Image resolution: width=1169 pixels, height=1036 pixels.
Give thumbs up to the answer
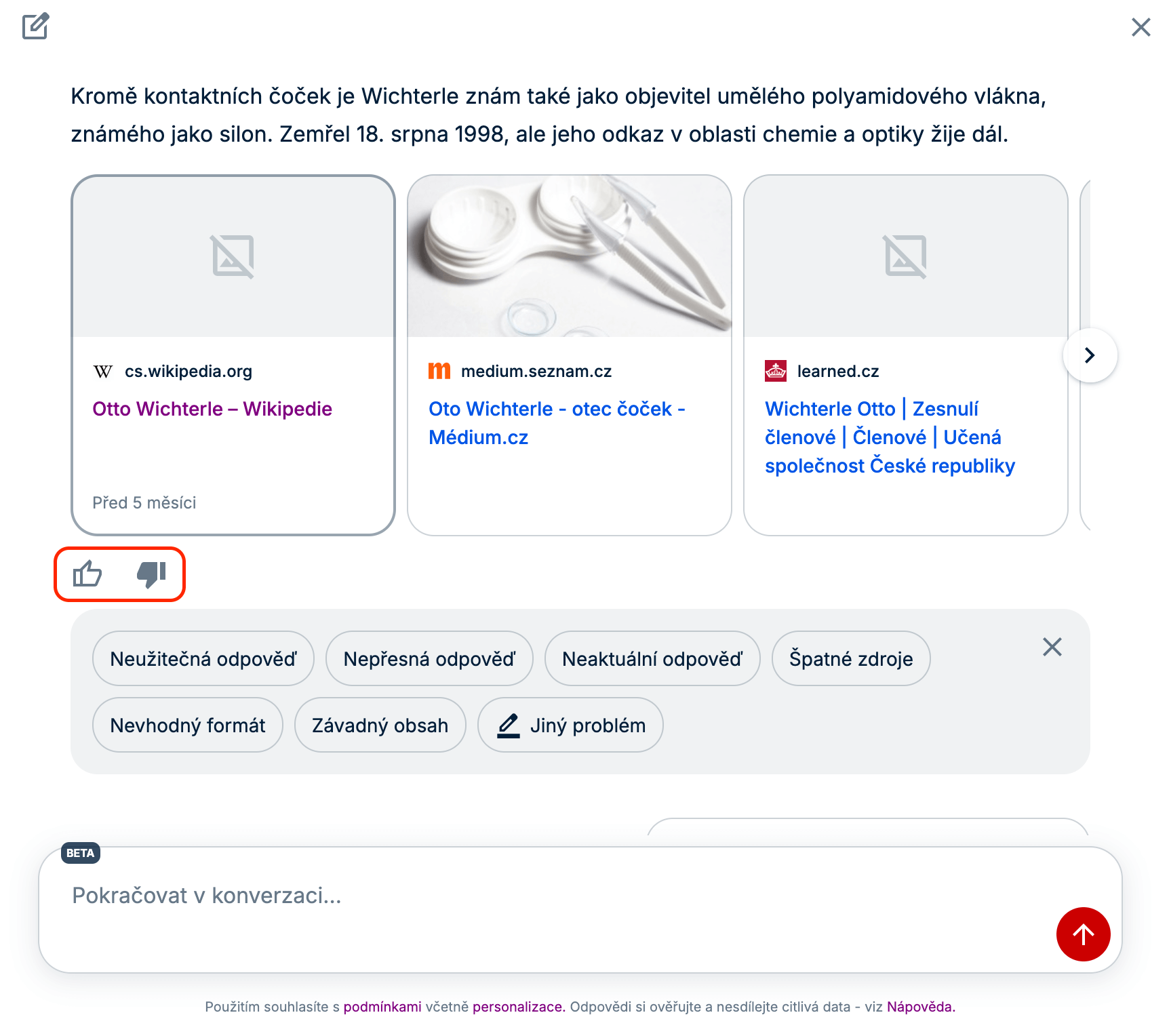[x=87, y=574]
